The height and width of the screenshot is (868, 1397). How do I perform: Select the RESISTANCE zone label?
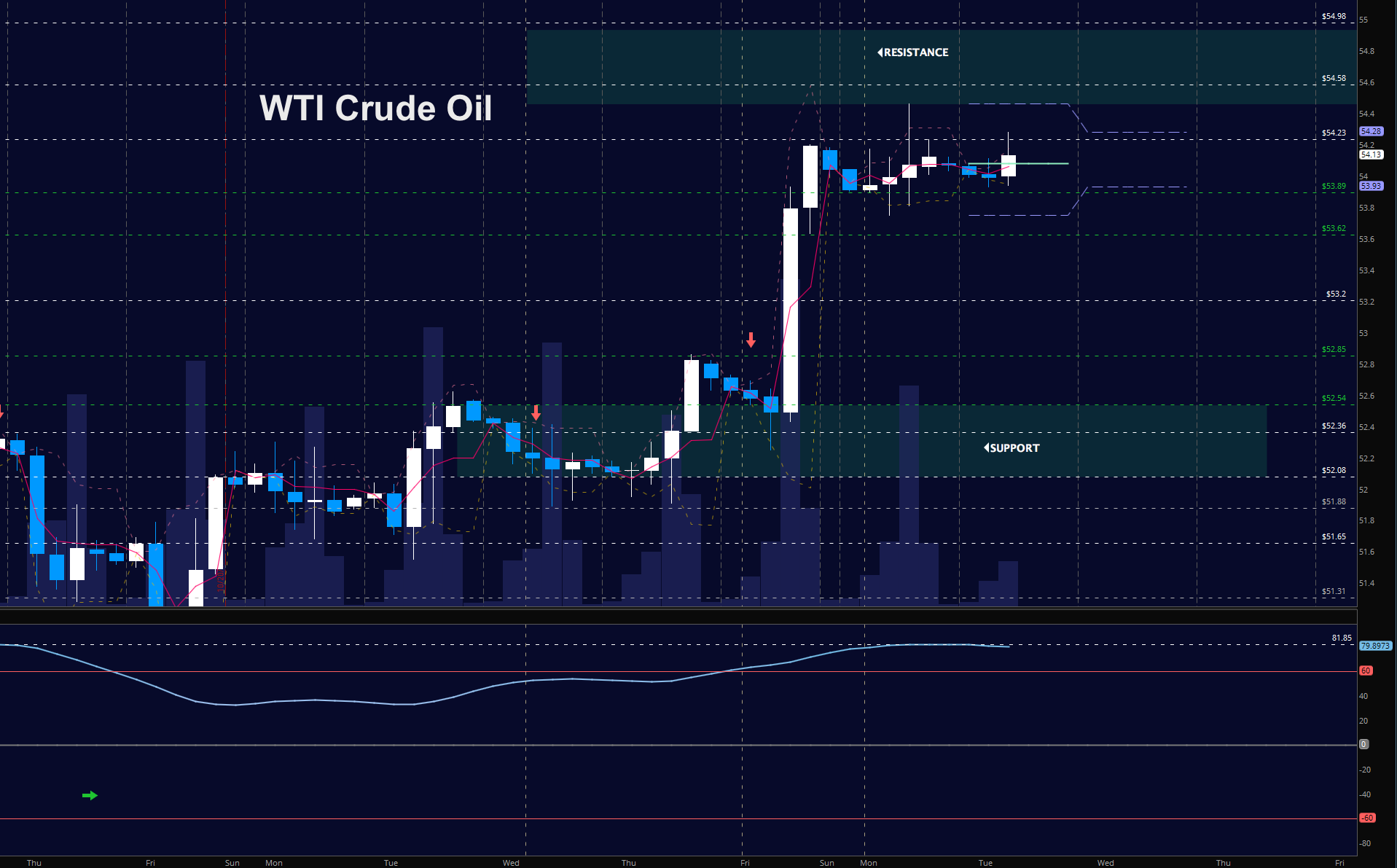[913, 52]
